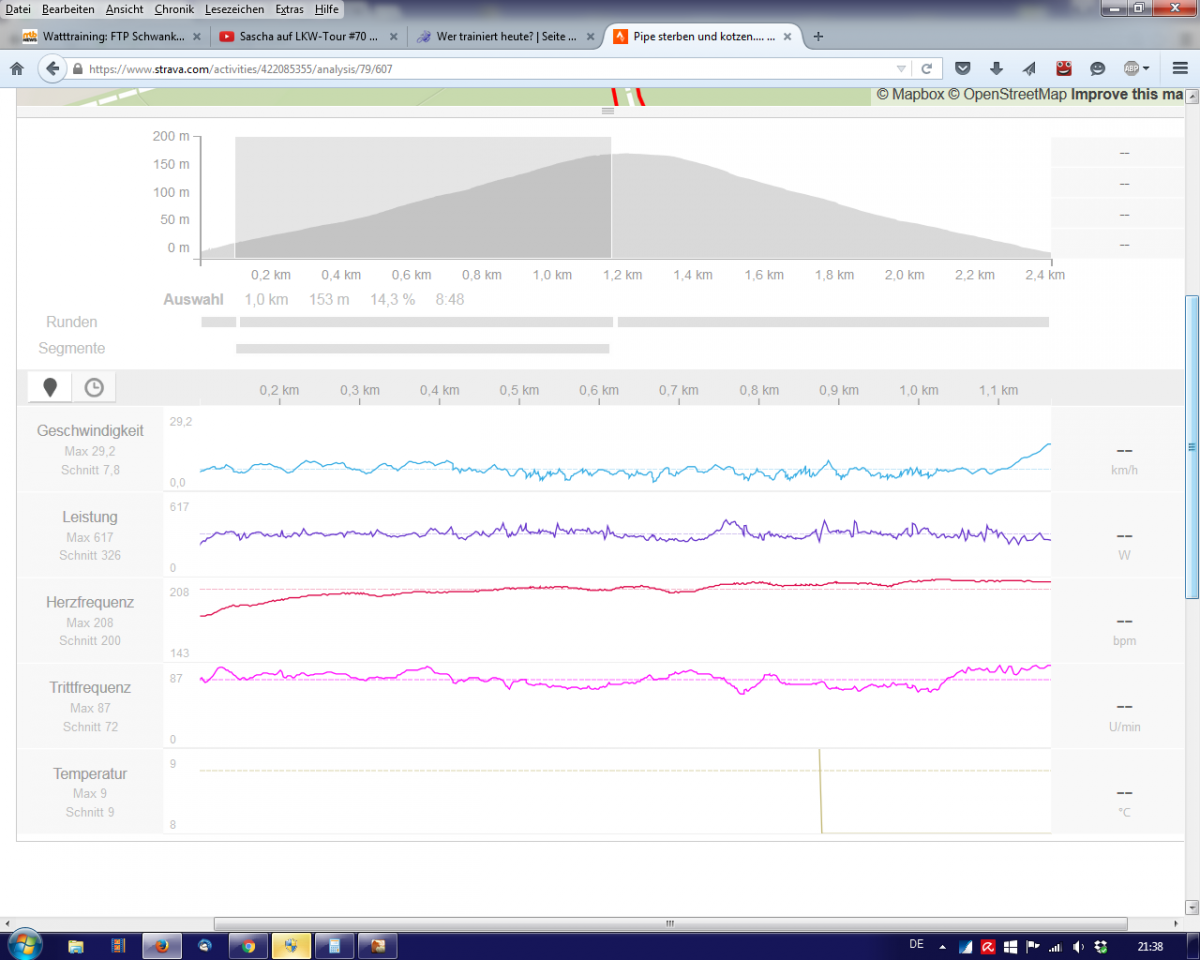The height and width of the screenshot is (960, 1200).
Task: Switch to Sascha auf LKW-Tour tab
Action: pos(302,37)
